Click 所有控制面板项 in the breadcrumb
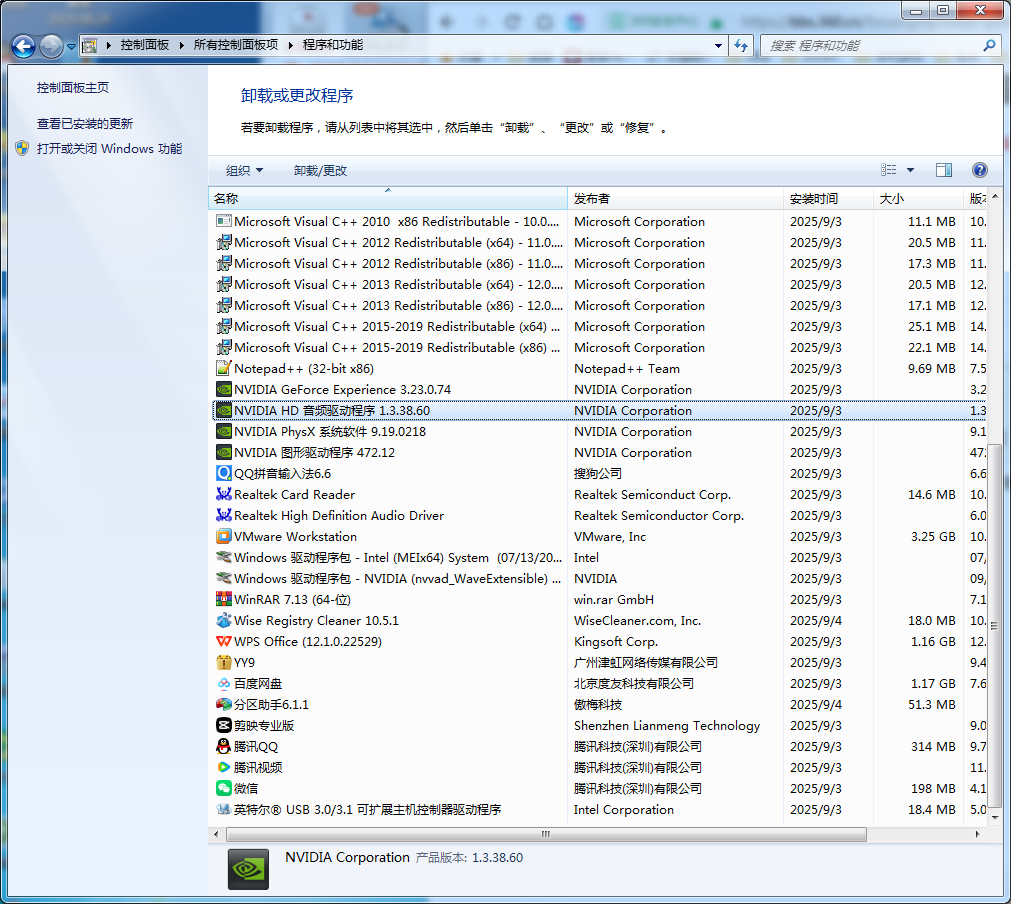Viewport: 1011px width, 904px height. click(235, 45)
